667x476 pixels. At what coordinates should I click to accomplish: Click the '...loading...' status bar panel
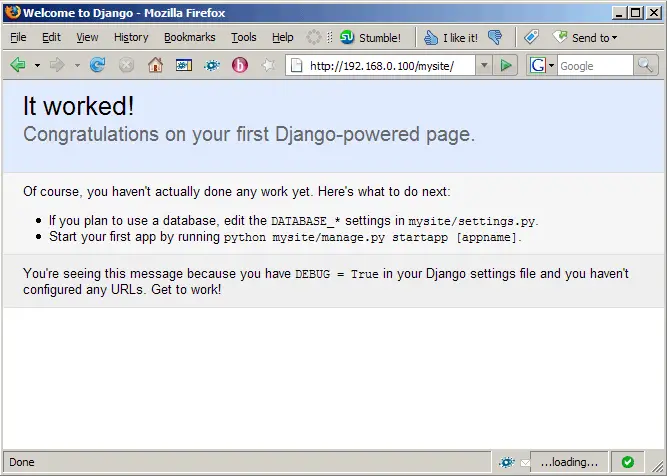[x=569, y=462]
